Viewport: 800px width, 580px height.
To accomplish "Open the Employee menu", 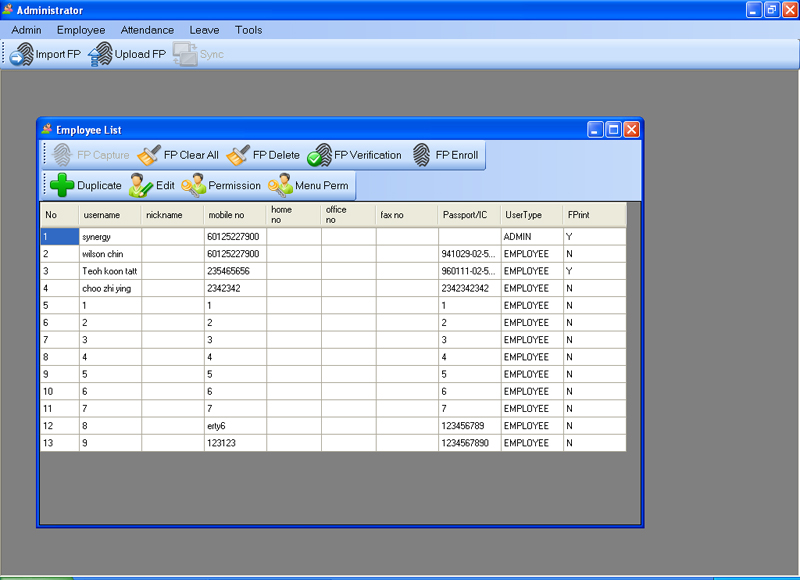I will pos(81,30).
